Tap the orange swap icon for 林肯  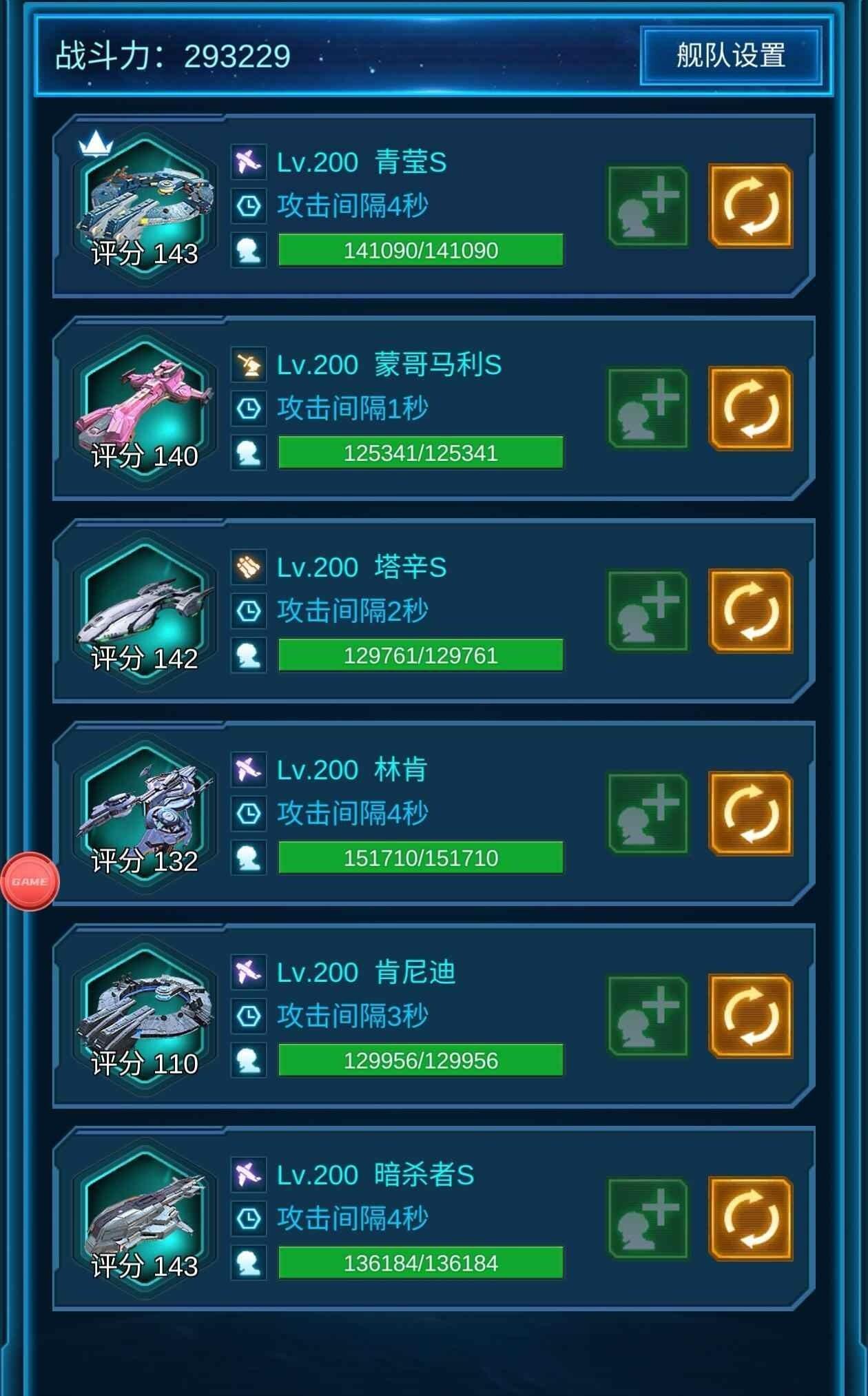[751, 814]
